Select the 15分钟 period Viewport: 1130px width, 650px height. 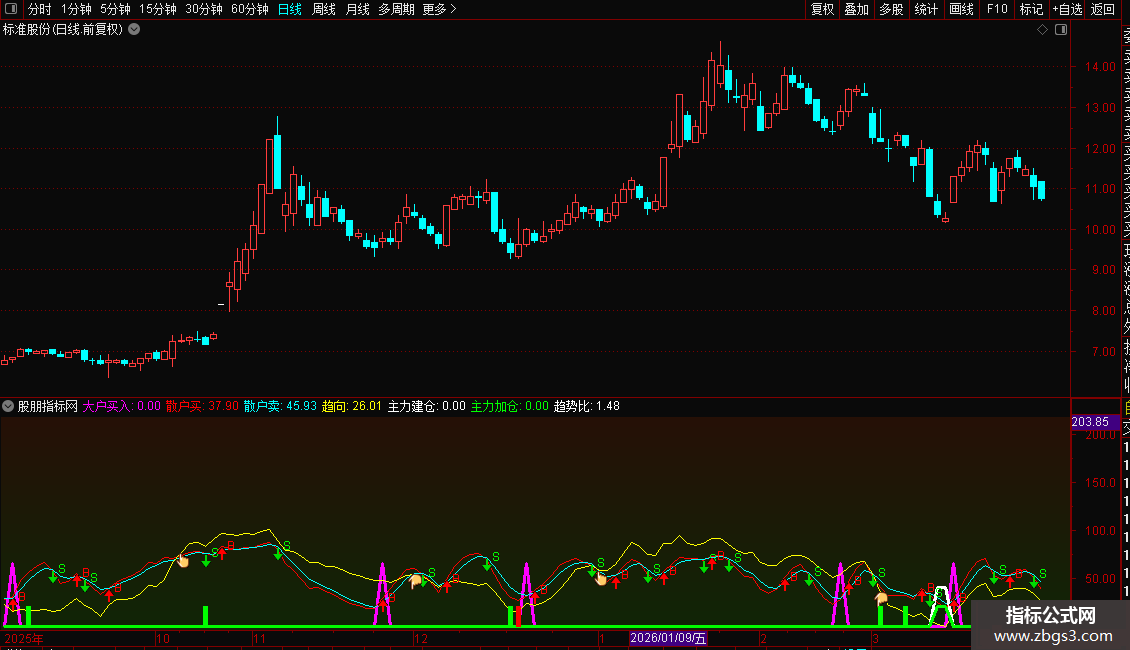[x=158, y=9]
